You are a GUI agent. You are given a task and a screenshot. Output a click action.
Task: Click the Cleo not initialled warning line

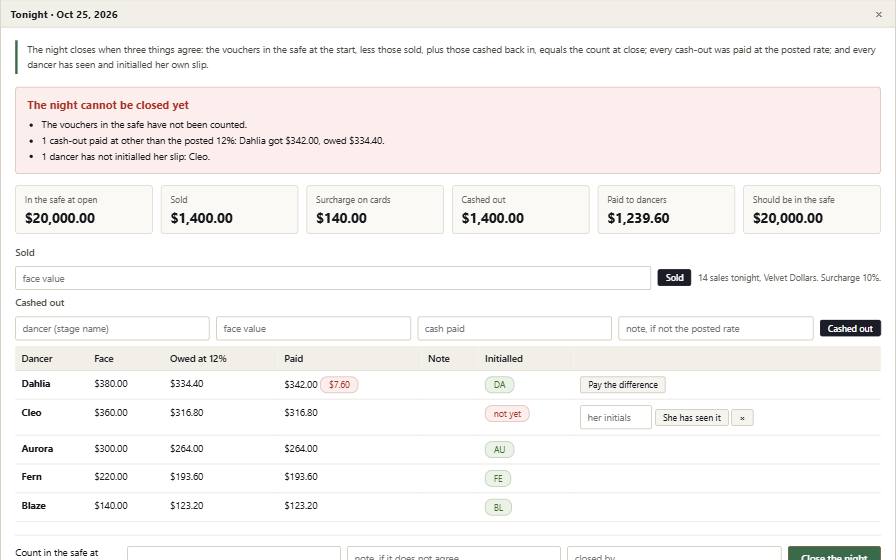pos(126,157)
